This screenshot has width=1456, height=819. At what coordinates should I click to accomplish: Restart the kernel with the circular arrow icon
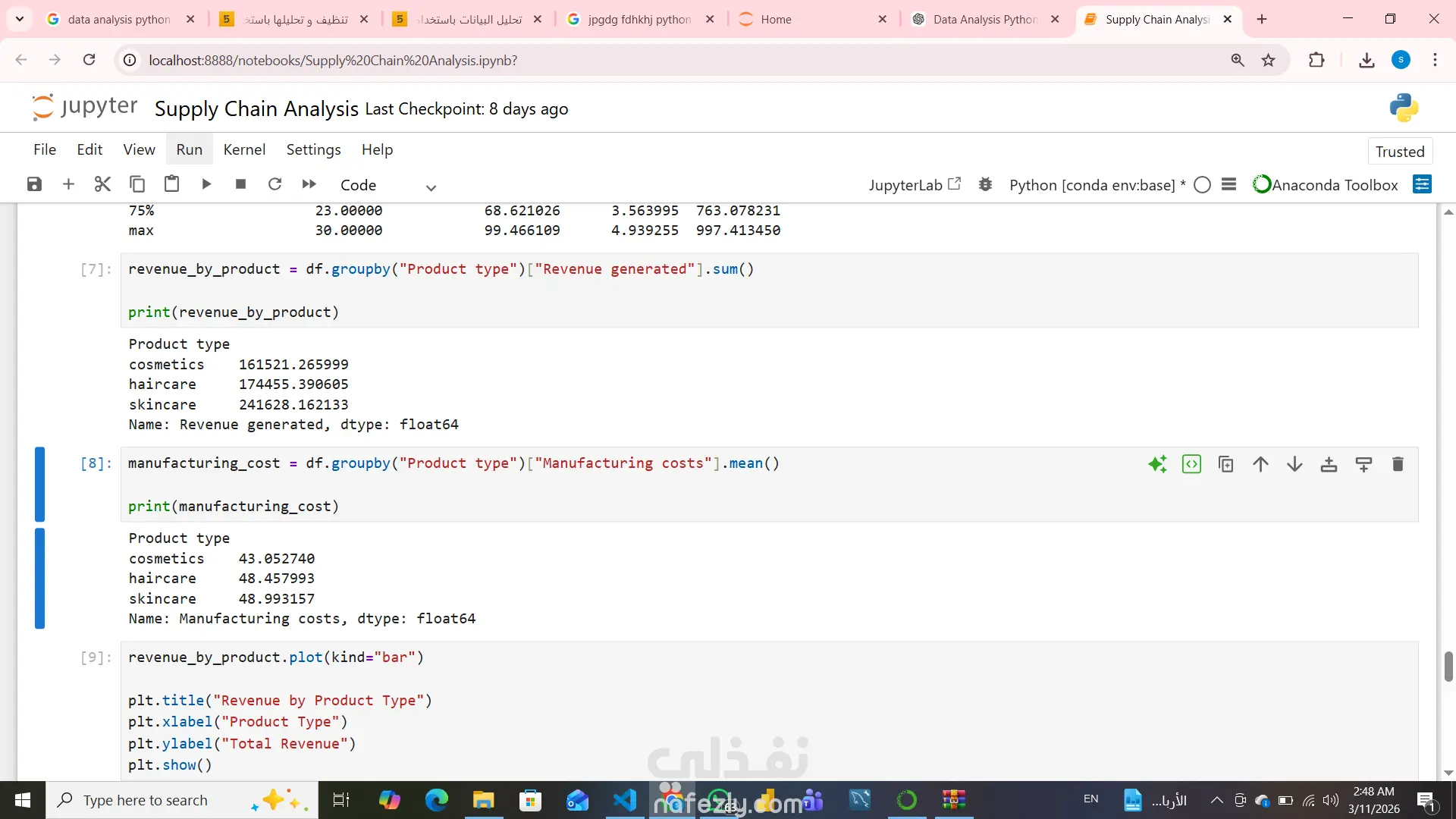point(275,184)
